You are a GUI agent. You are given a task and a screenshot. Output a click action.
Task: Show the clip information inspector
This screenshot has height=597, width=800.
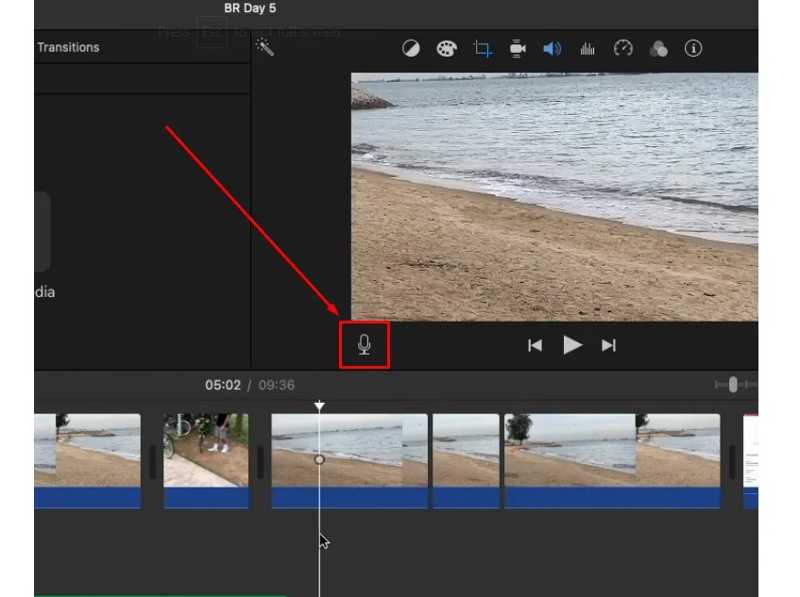[693, 48]
